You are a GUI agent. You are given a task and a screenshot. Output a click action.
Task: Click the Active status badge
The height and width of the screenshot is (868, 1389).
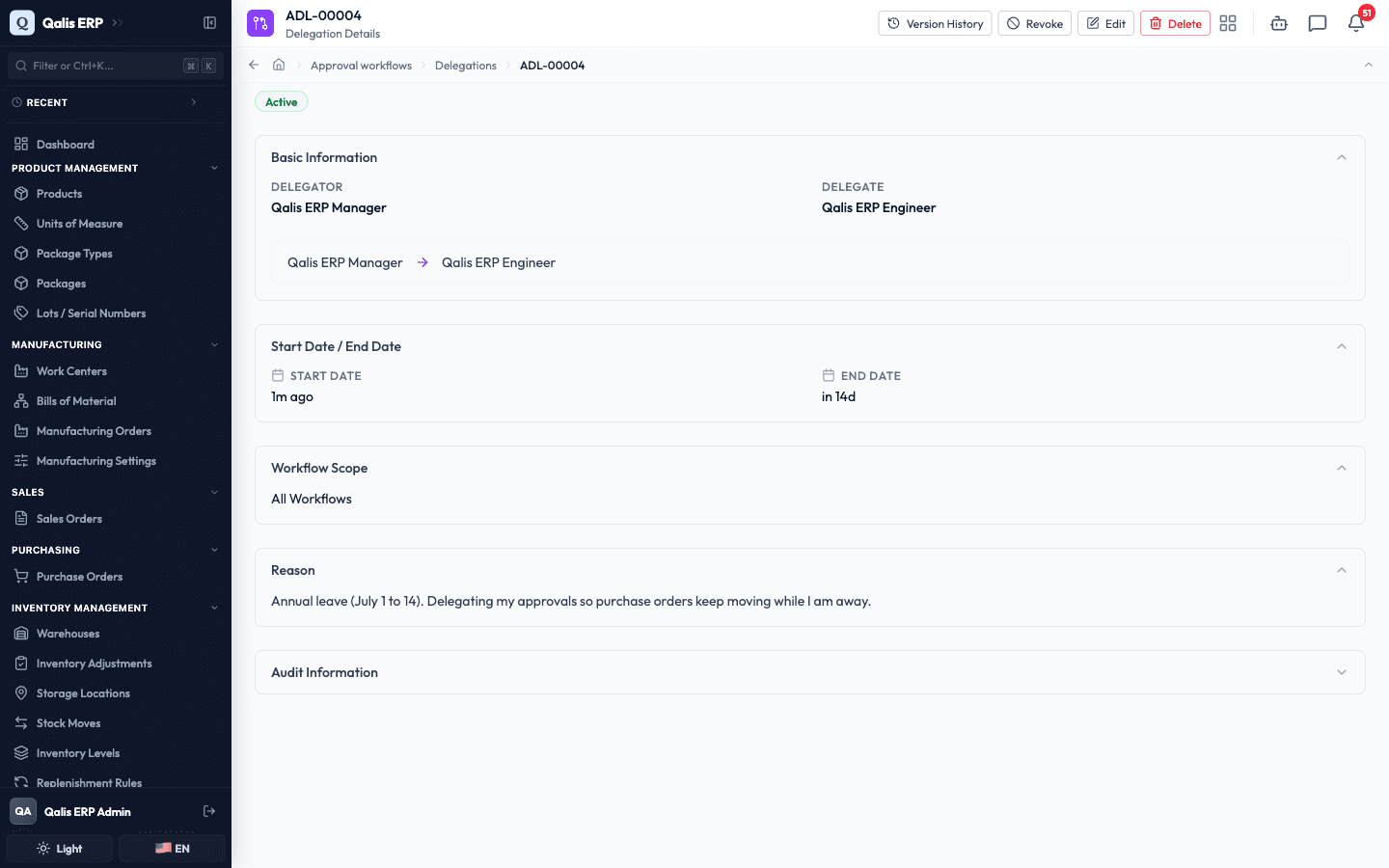[x=282, y=101]
